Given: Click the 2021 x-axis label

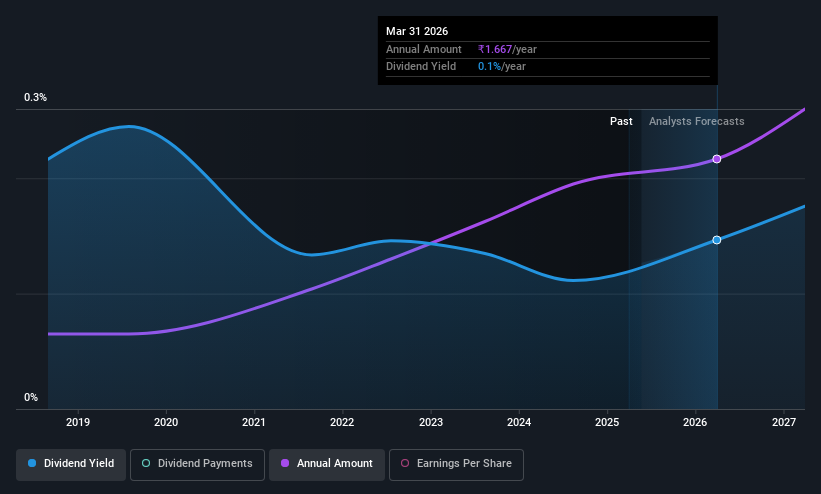Looking at the screenshot, I should click(254, 422).
